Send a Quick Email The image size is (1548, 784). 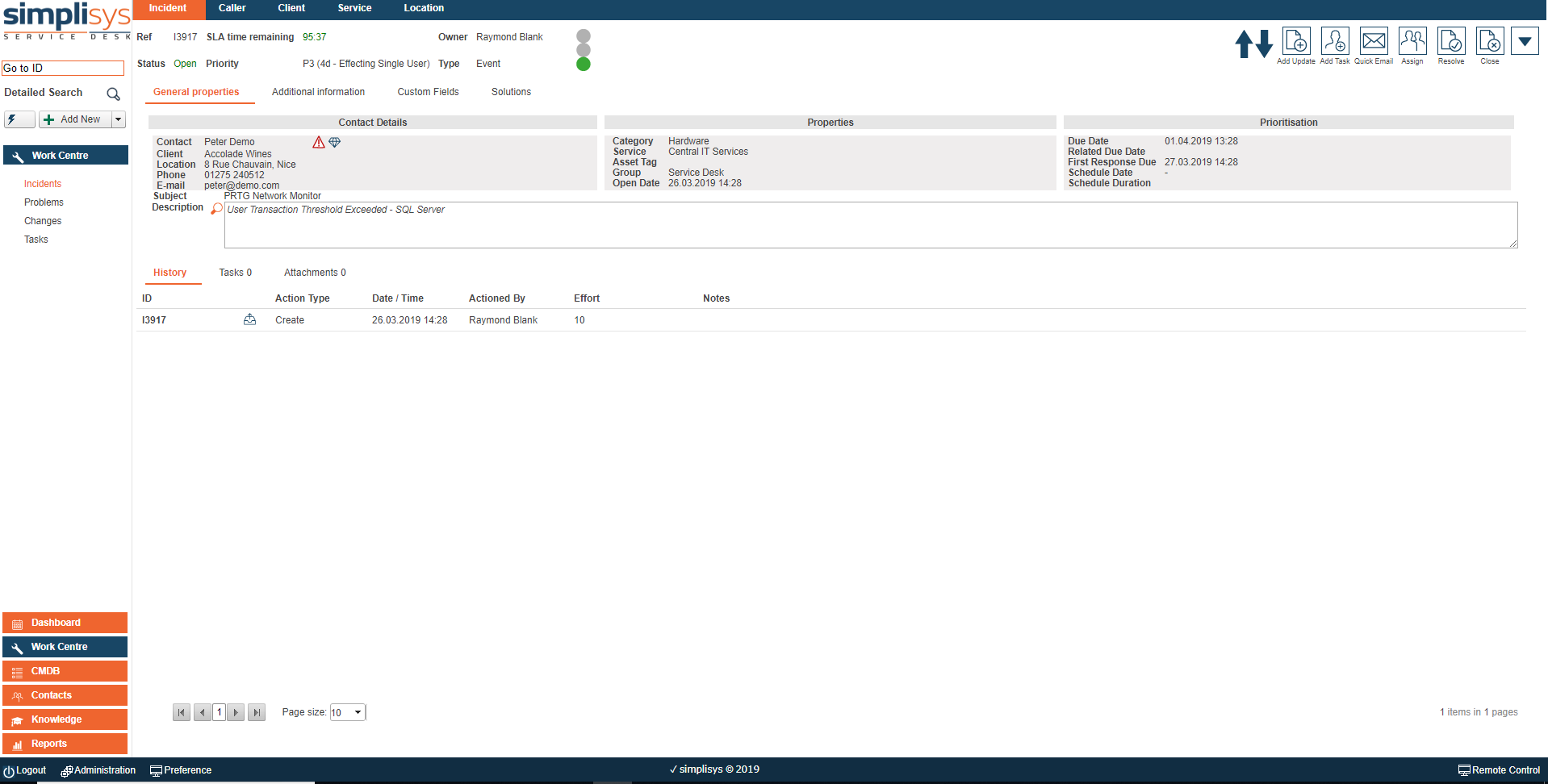pyautogui.click(x=1374, y=41)
